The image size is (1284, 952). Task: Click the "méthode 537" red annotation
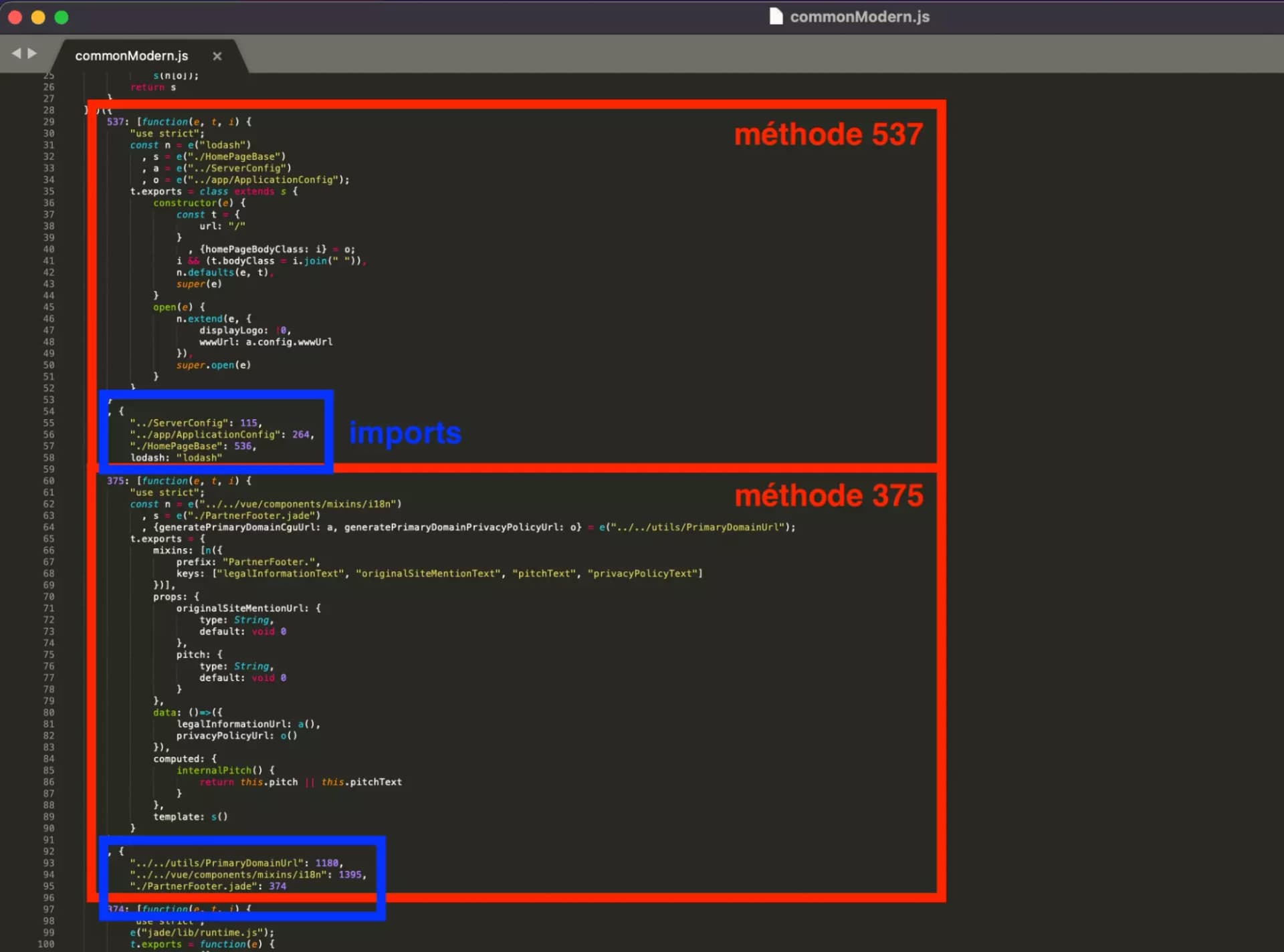click(x=828, y=134)
